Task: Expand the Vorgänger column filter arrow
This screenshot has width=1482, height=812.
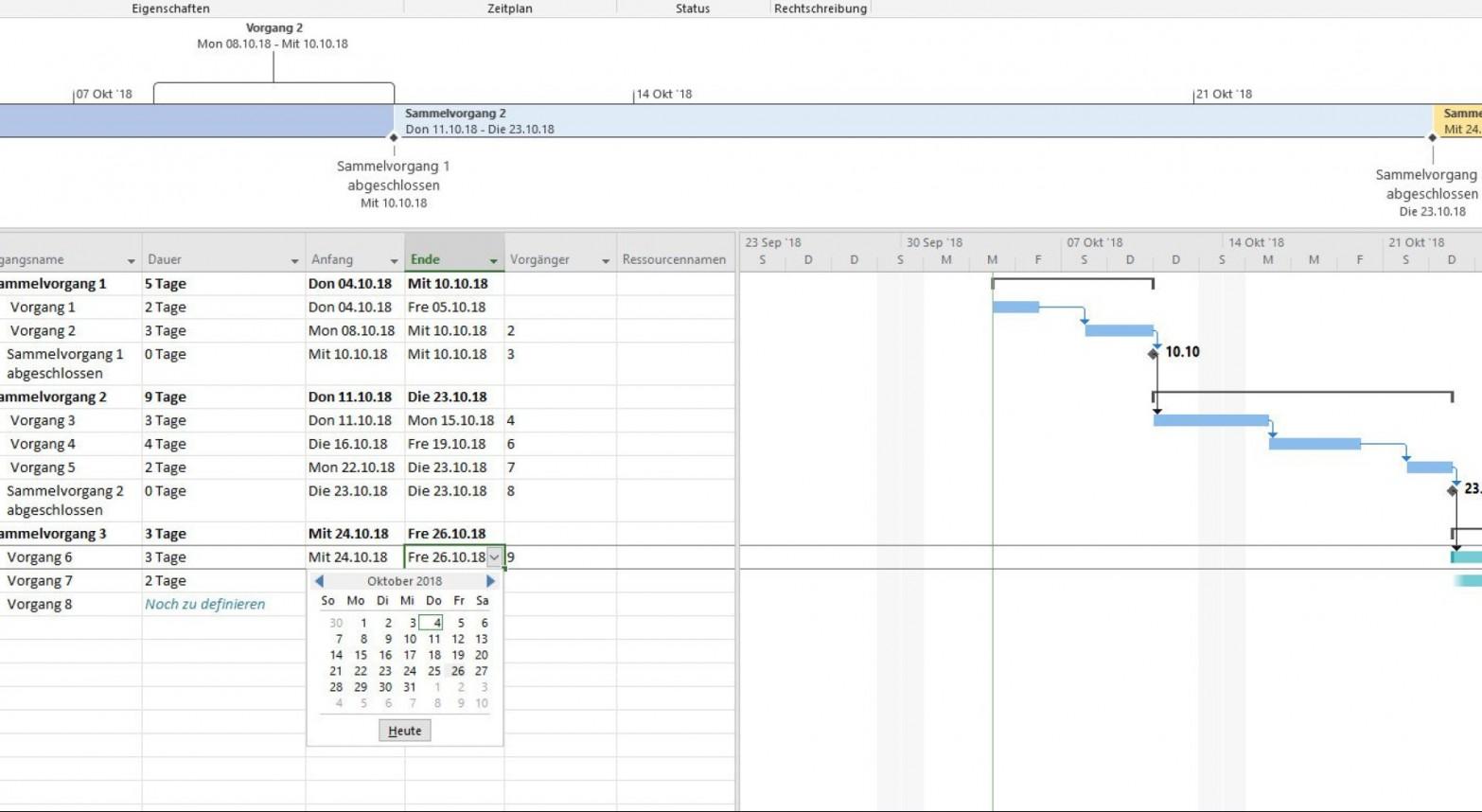Action: [x=606, y=260]
